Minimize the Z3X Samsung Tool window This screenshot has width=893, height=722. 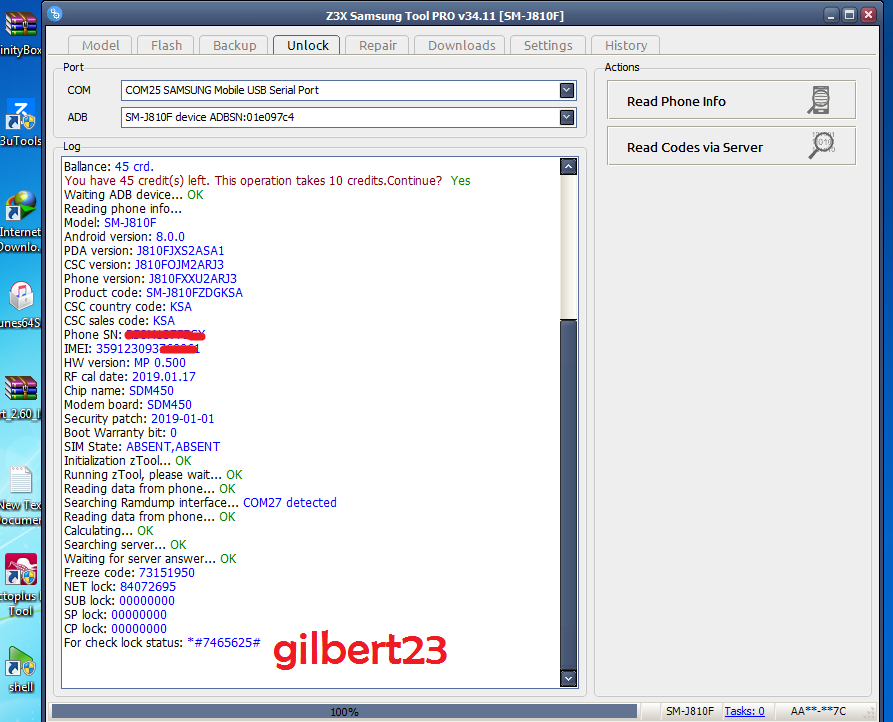click(x=831, y=15)
